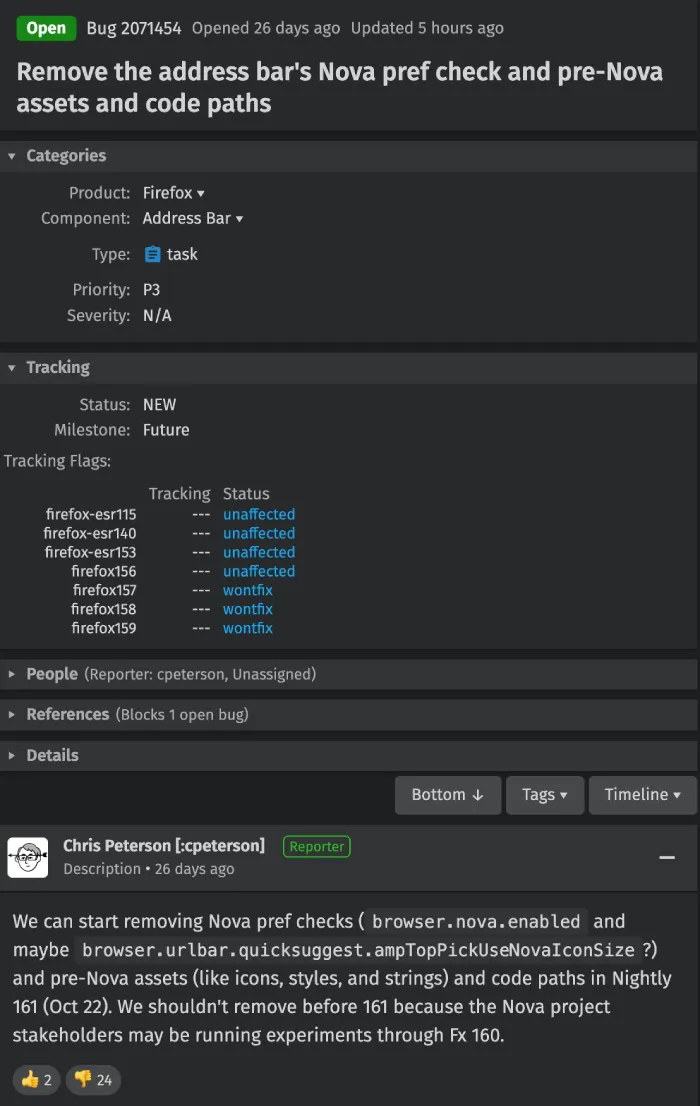Viewport: 700px width, 1106px height.
Task: Click the NEW status value
Action: point(159,405)
